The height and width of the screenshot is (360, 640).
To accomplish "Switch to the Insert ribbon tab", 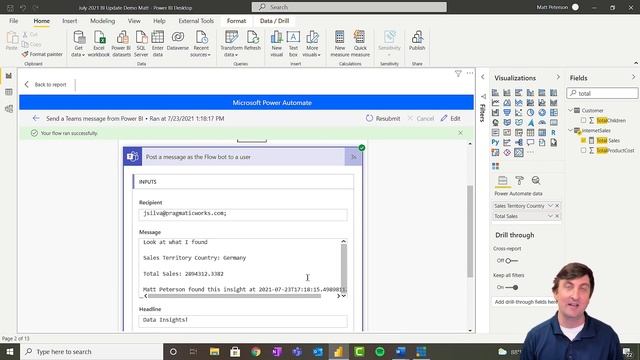I will point(69,21).
